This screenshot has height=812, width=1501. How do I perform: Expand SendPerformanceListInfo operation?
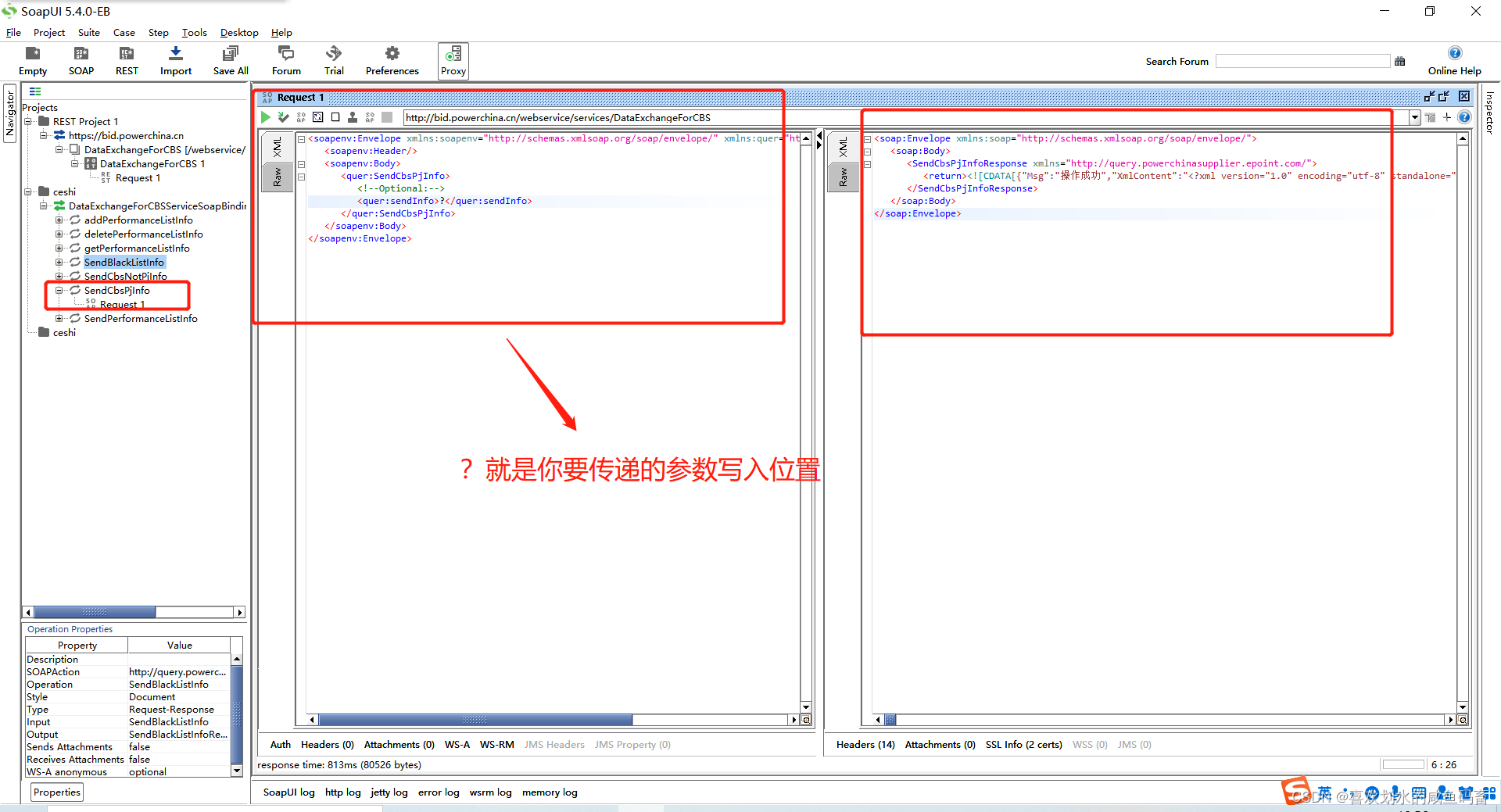click(59, 318)
